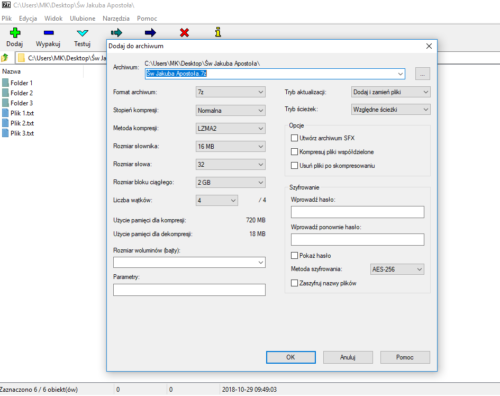This screenshot has width=500, height=396.
Task: Click the Plik 2.txt file icon
Action: pyautogui.click(x=5, y=123)
